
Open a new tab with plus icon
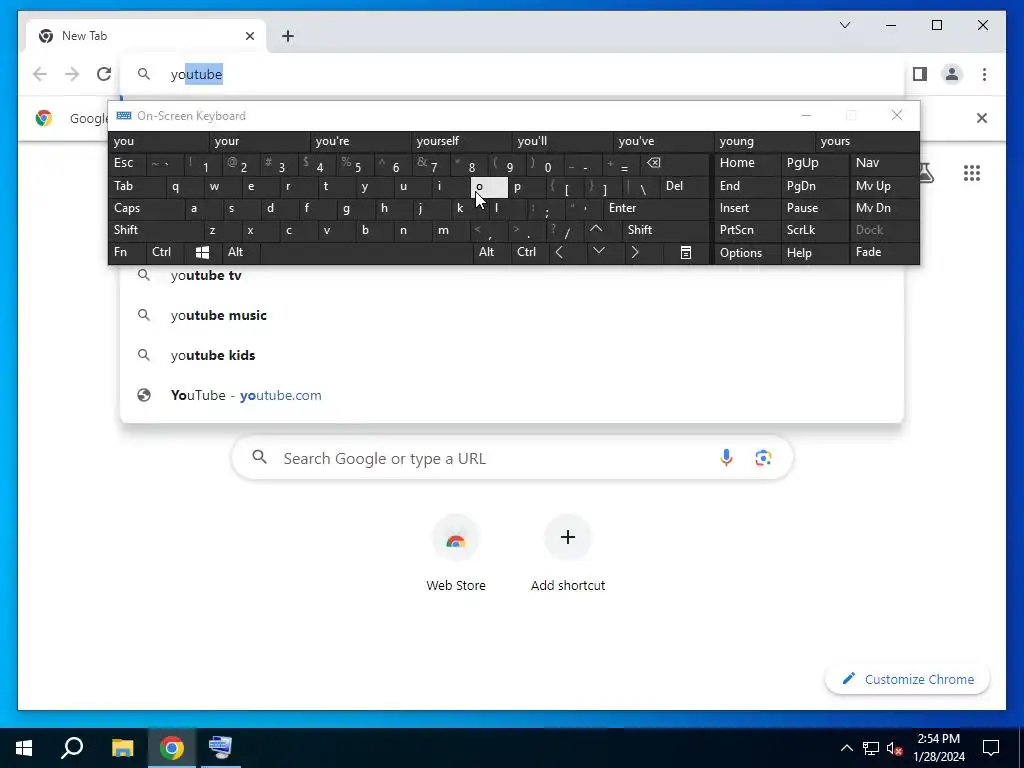[287, 36]
